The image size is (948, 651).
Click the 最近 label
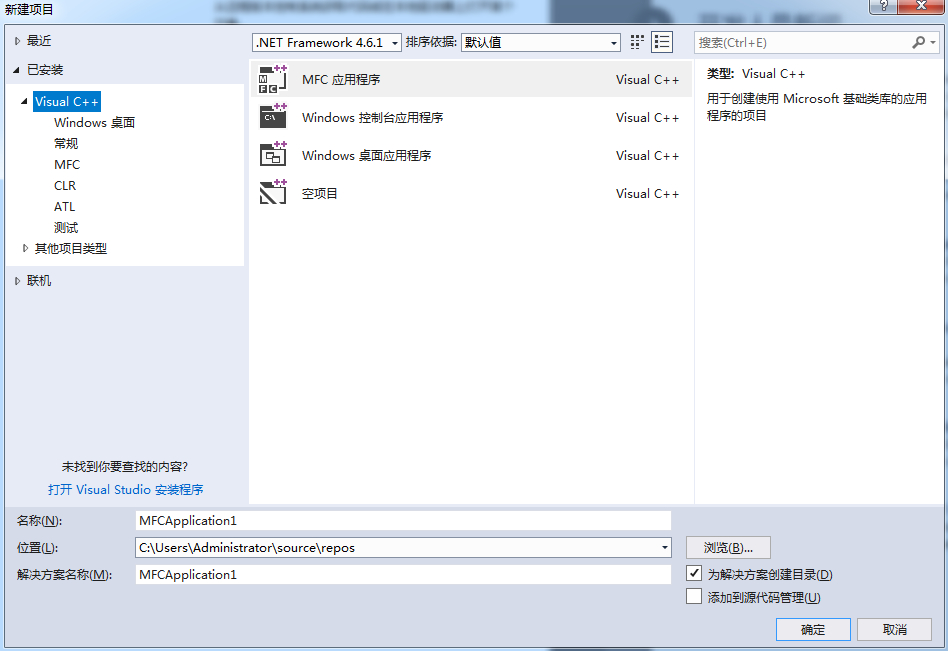pos(39,41)
